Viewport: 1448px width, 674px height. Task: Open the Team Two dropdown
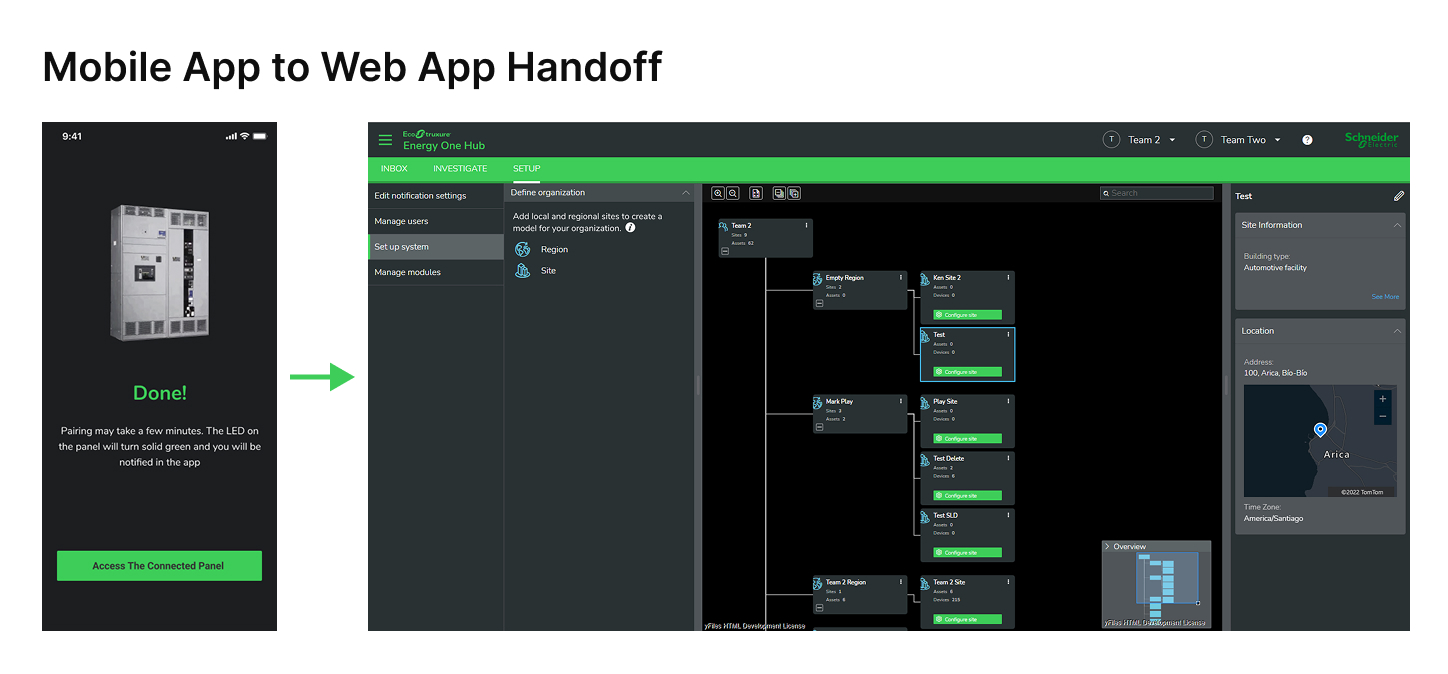pos(1238,140)
